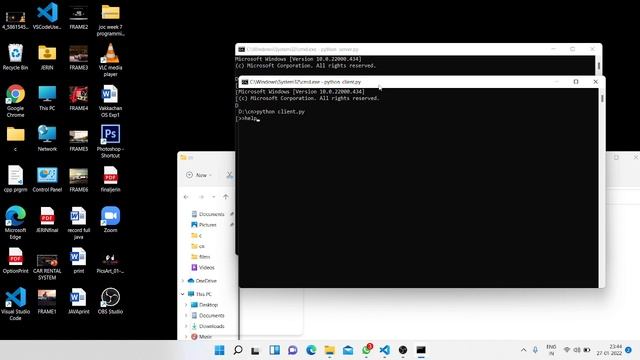The height and width of the screenshot is (360, 640).
Task: Launch the Photoshop shortcut on desktop
Action: point(110,141)
